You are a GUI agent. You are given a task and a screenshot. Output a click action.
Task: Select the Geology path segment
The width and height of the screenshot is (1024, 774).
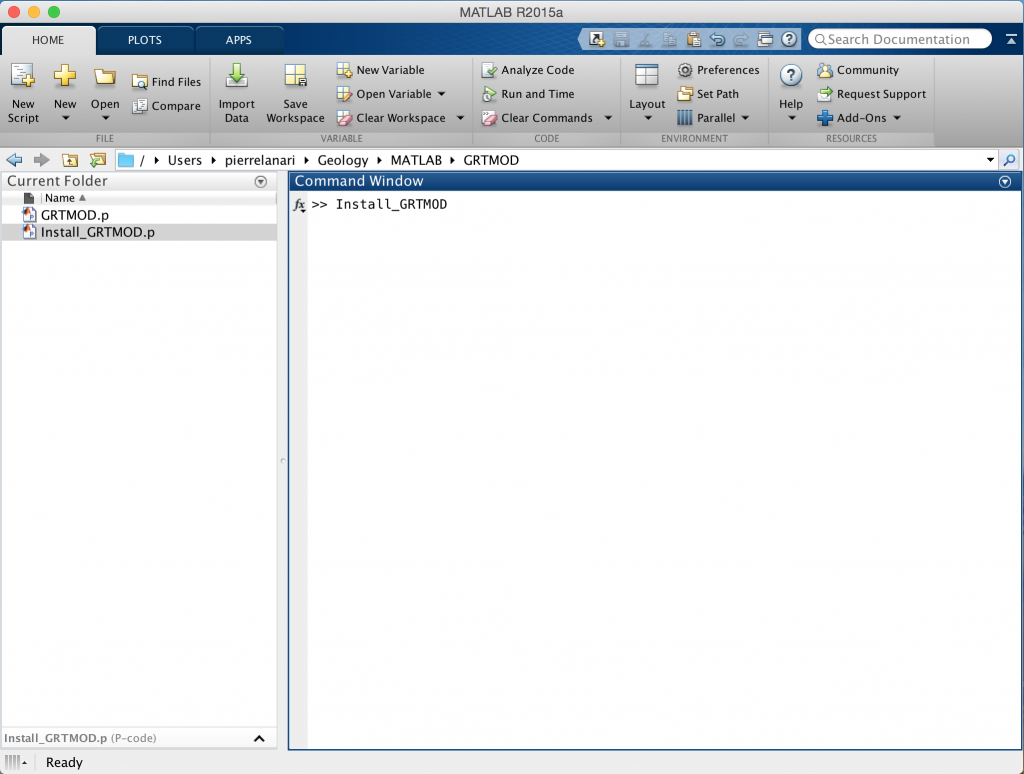pyautogui.click(x=343, y=160)
